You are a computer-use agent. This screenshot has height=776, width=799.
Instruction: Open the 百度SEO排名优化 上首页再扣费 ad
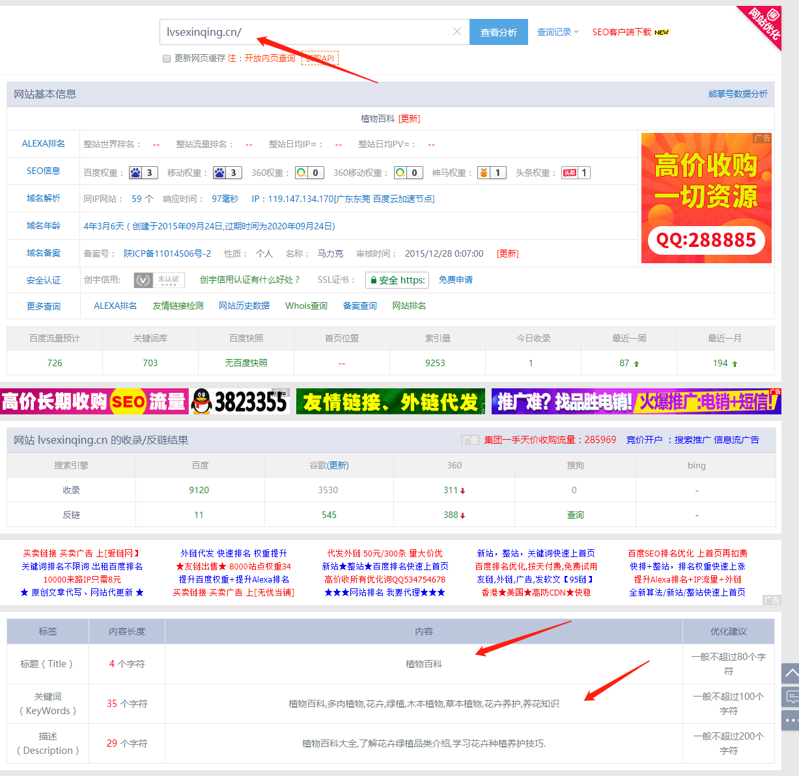point(688,553)
